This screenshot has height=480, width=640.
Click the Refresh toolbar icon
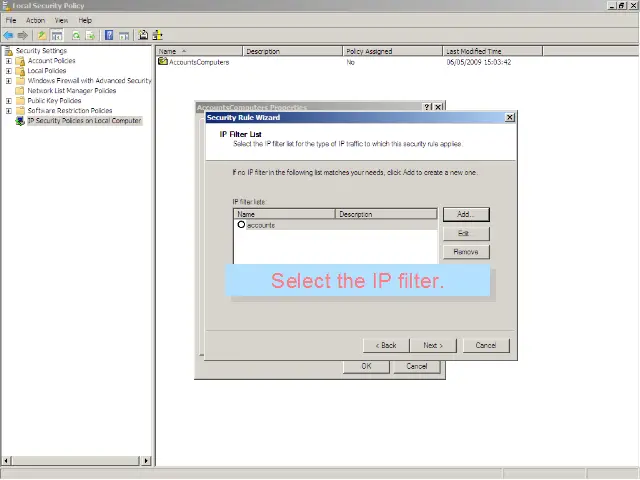coord(76,35)
